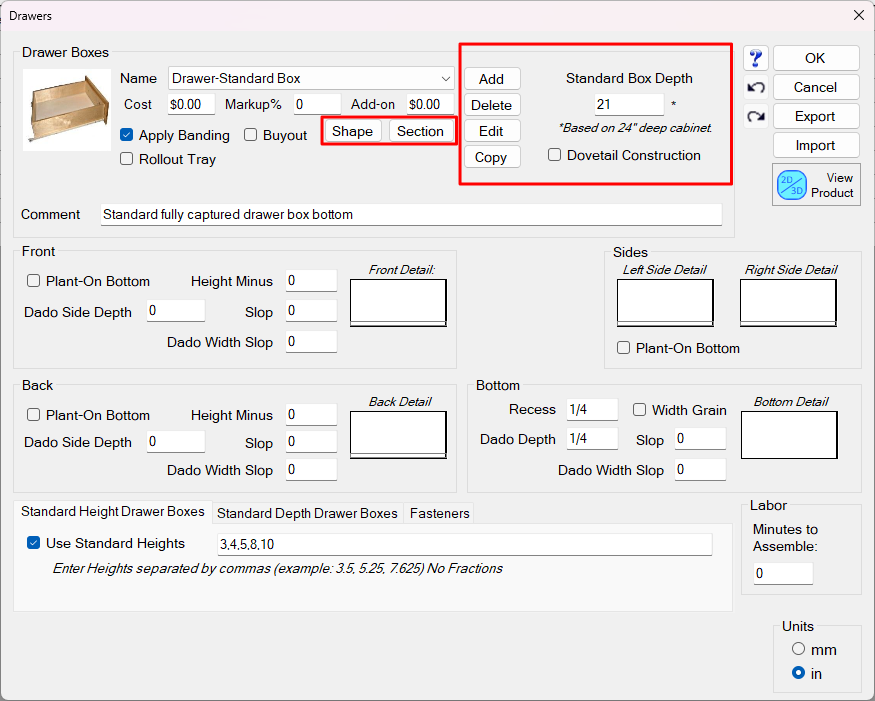Expand the drawer box Name dropdown
875x701 pixels.
click(x=445, y=78)
